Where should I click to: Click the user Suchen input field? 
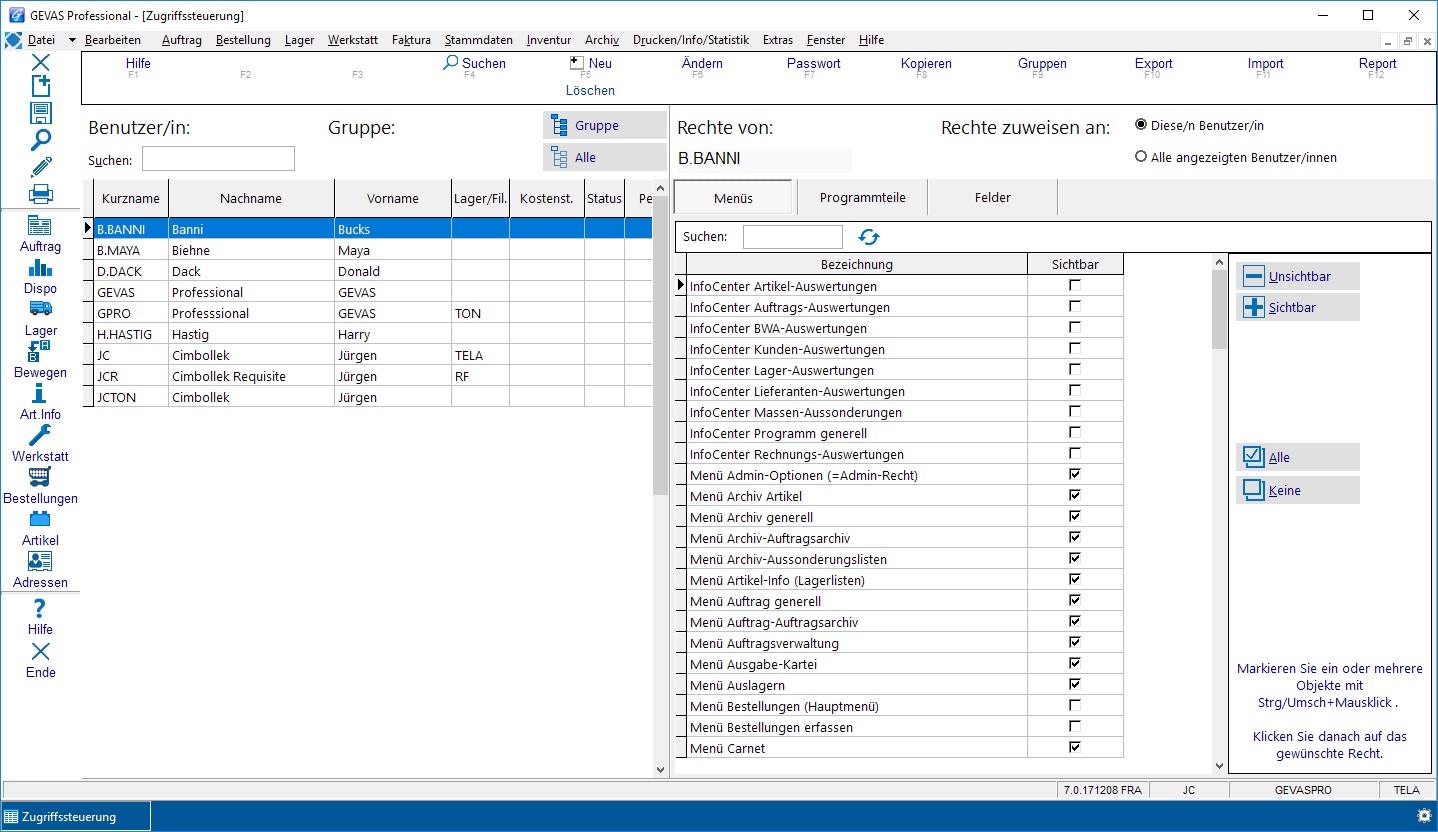[x=218, y=159]
